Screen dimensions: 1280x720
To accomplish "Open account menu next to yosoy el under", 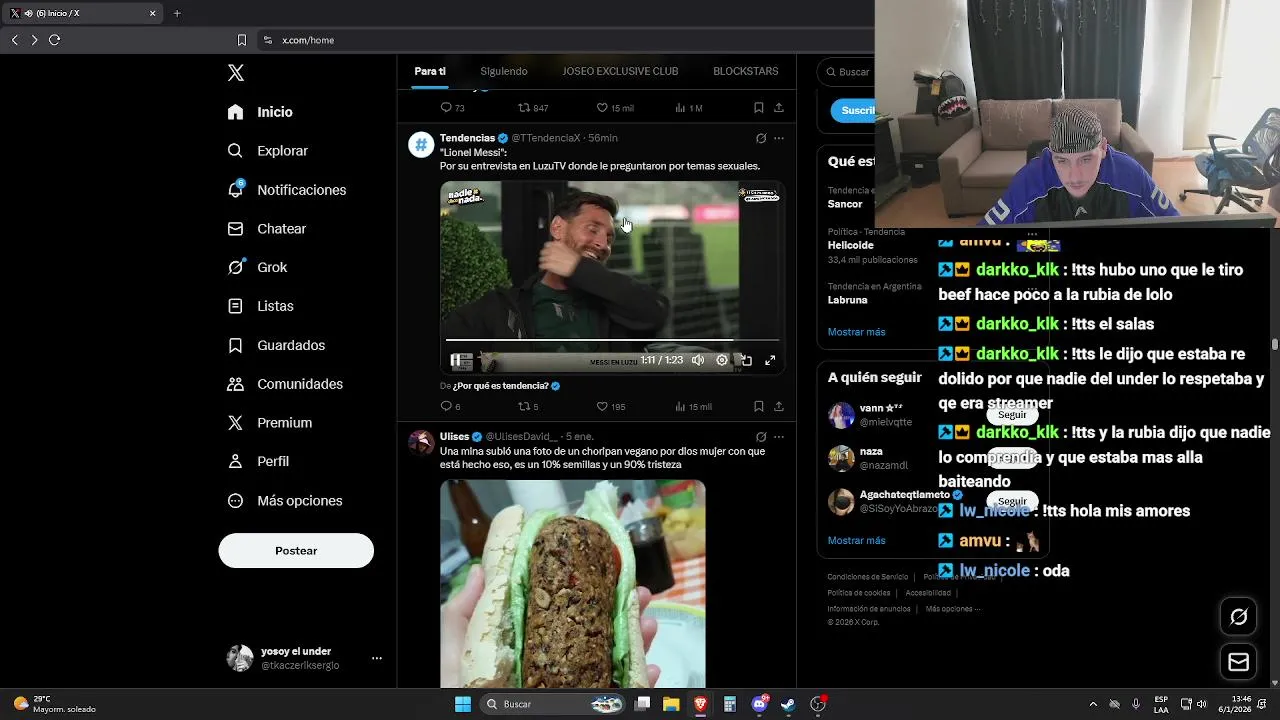I will [x=377, y=658].
